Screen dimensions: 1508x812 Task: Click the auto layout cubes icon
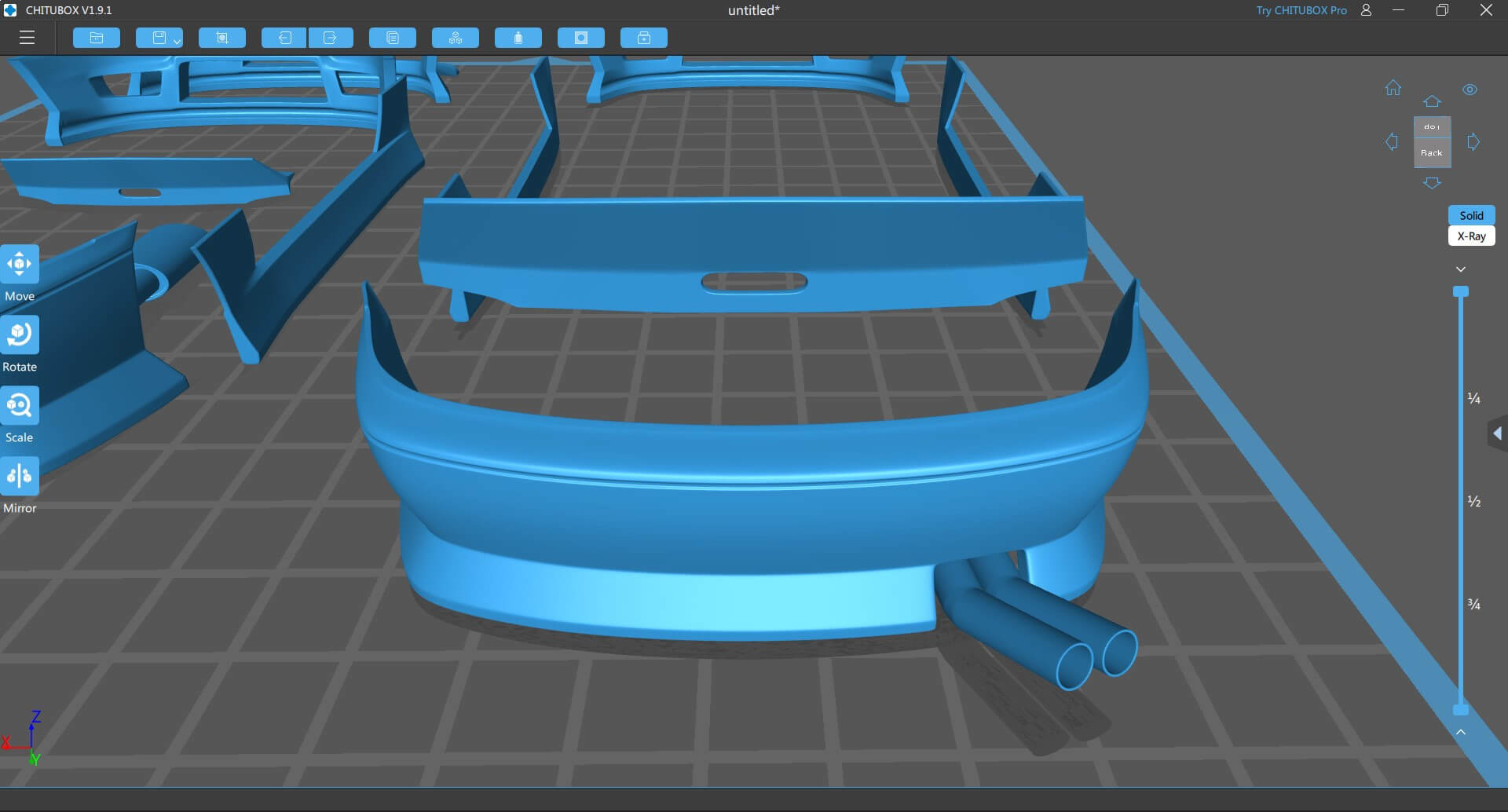point(456,38)
